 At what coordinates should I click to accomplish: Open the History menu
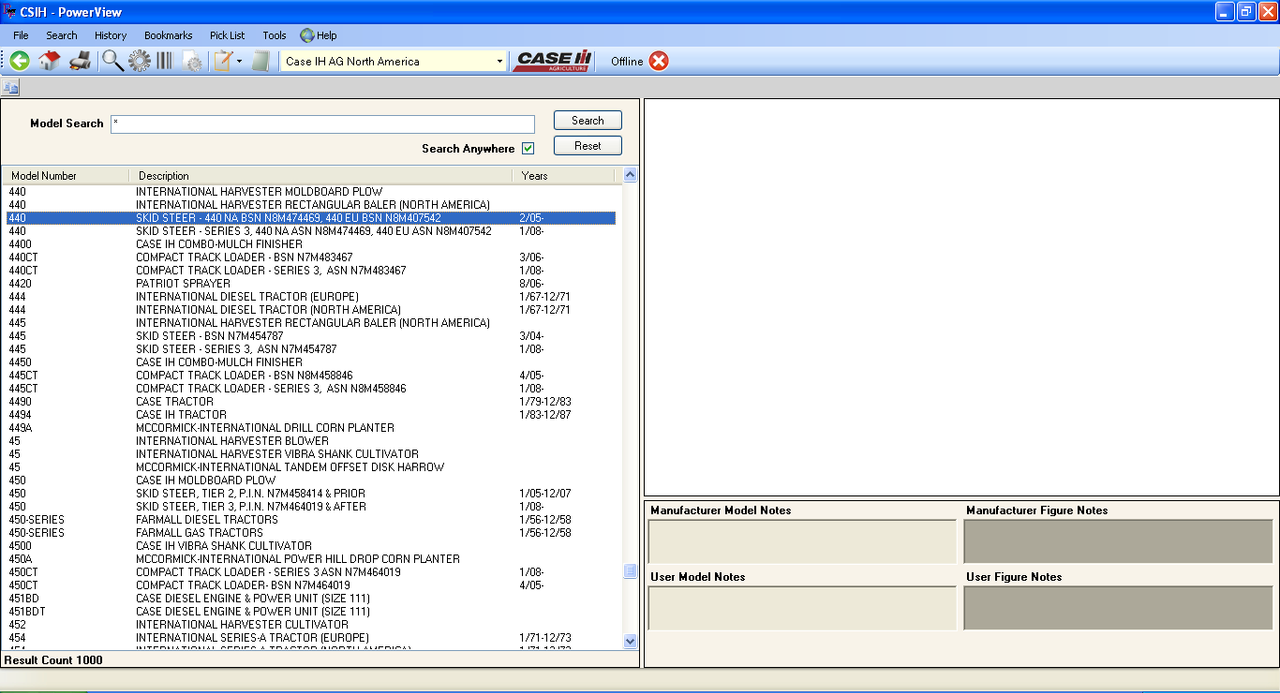tap(111, 35)
